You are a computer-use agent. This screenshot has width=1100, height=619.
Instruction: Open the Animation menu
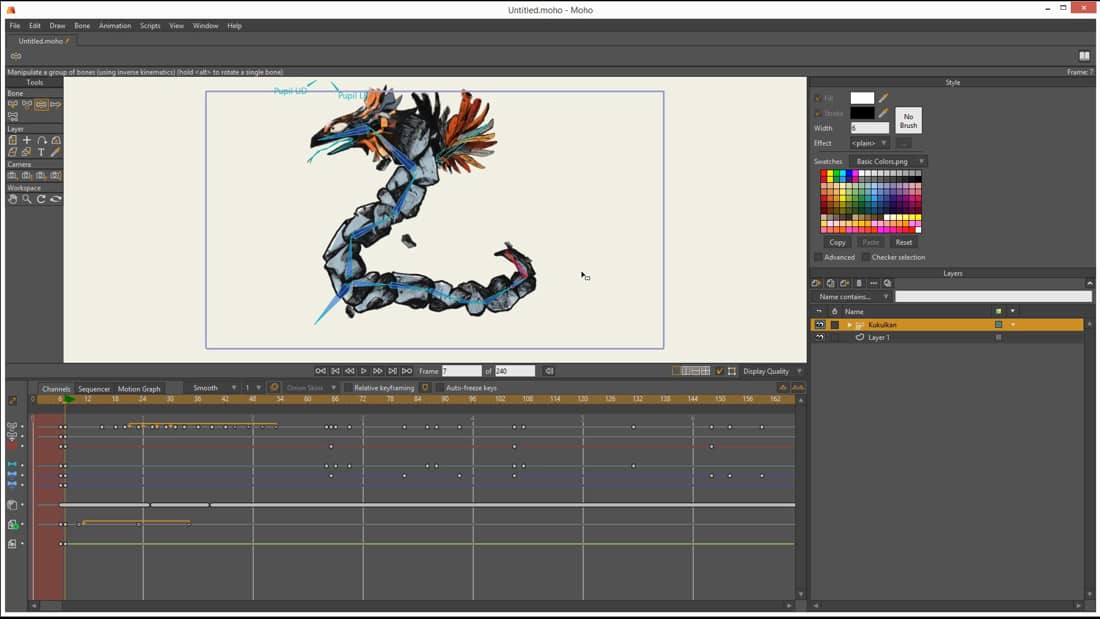click(x=115, y=26)
